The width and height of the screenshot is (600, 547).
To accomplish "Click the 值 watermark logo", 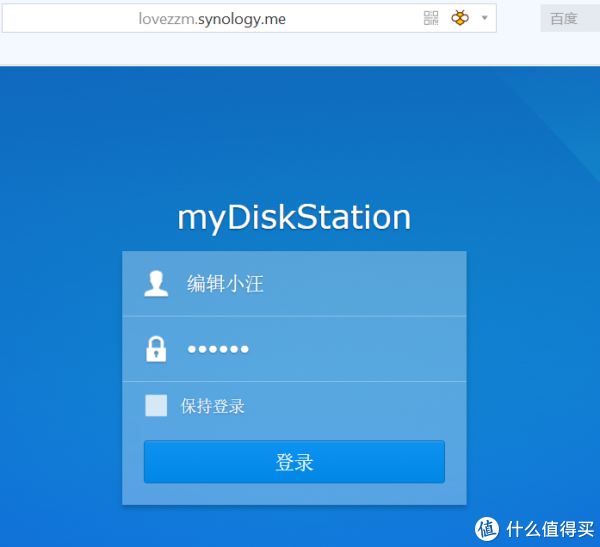I will tap(486, 527).
